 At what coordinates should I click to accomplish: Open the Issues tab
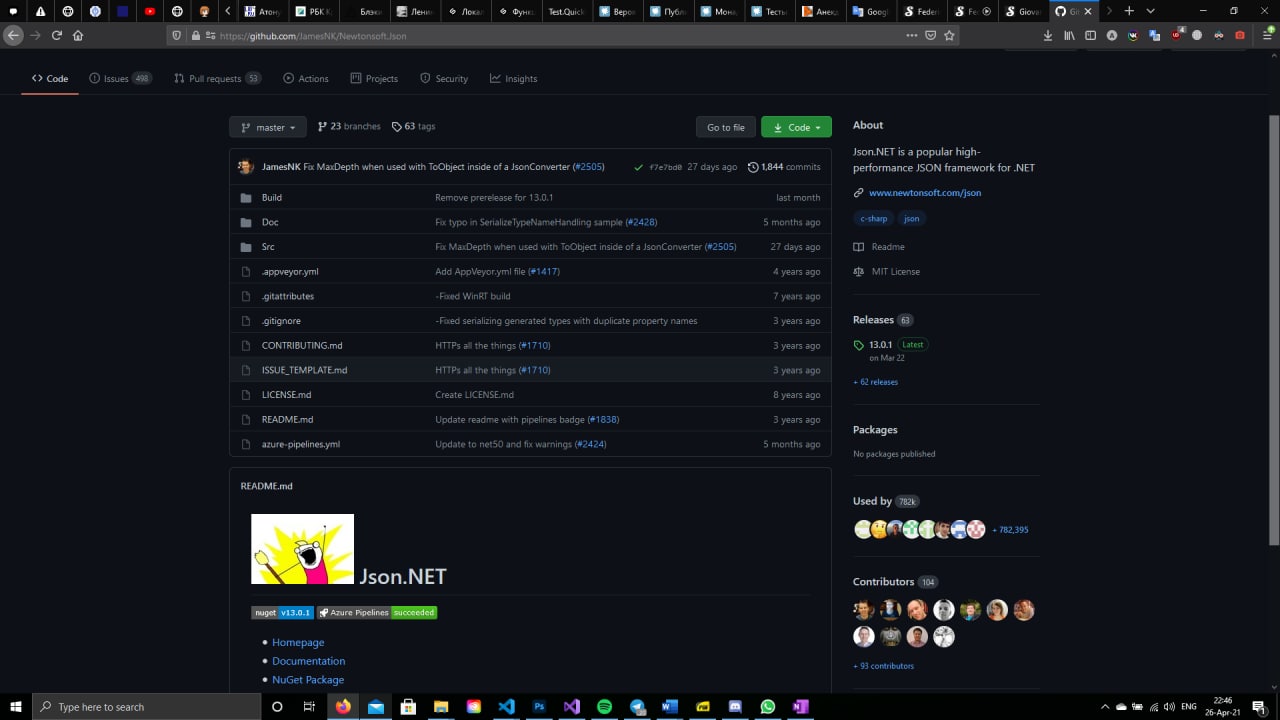coord(120,78)
